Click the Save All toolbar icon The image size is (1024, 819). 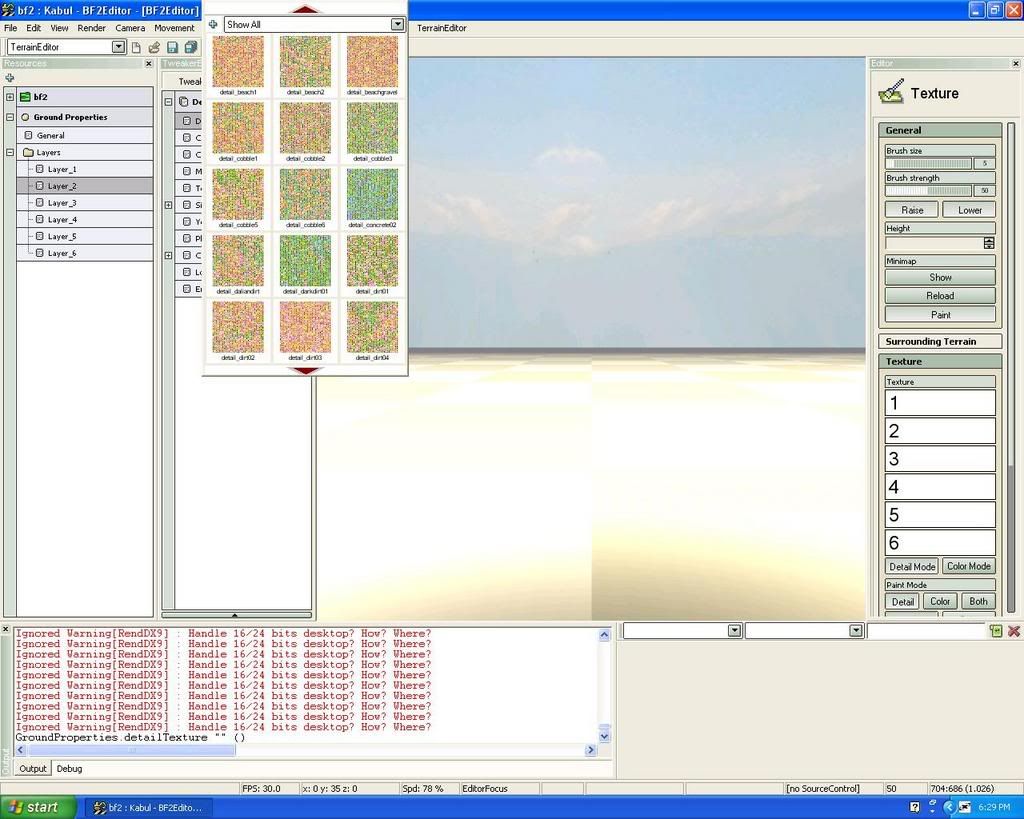point(190,47)
